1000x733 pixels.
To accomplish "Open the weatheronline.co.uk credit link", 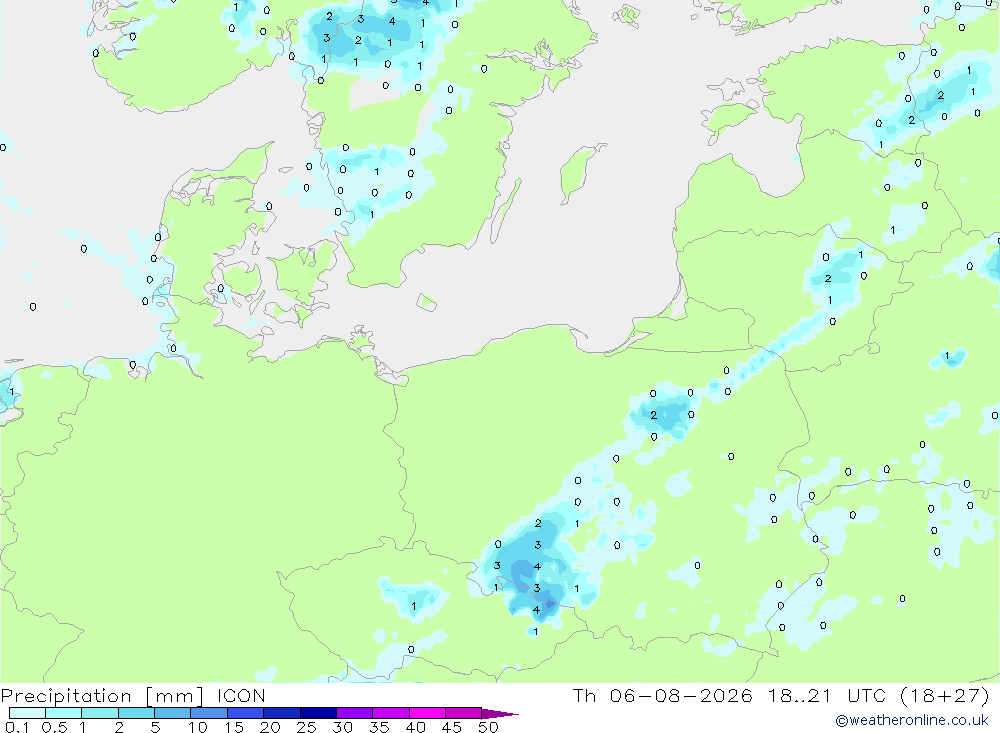I will 912,720.
